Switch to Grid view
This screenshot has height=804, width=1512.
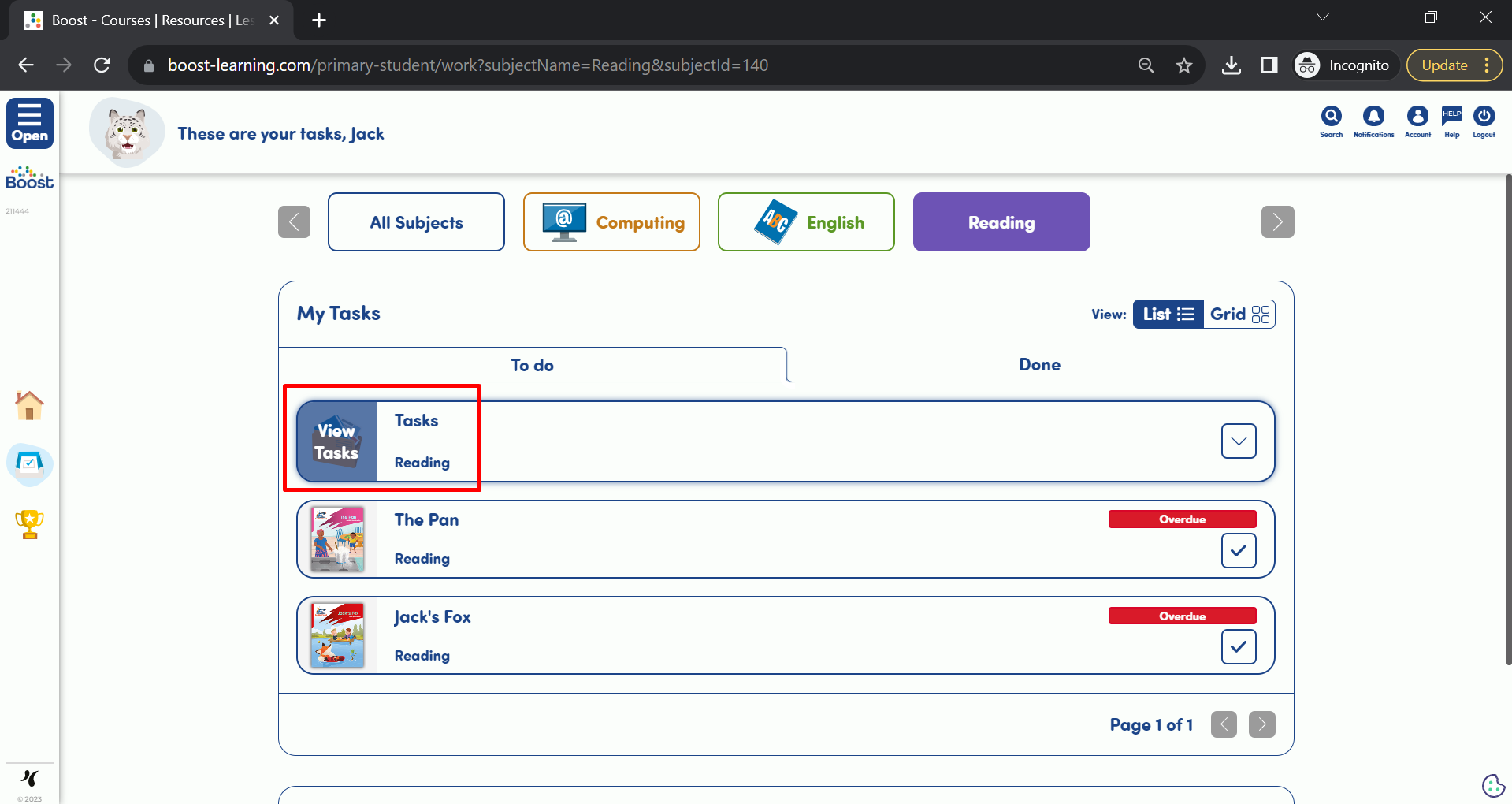pos(1239,315)
